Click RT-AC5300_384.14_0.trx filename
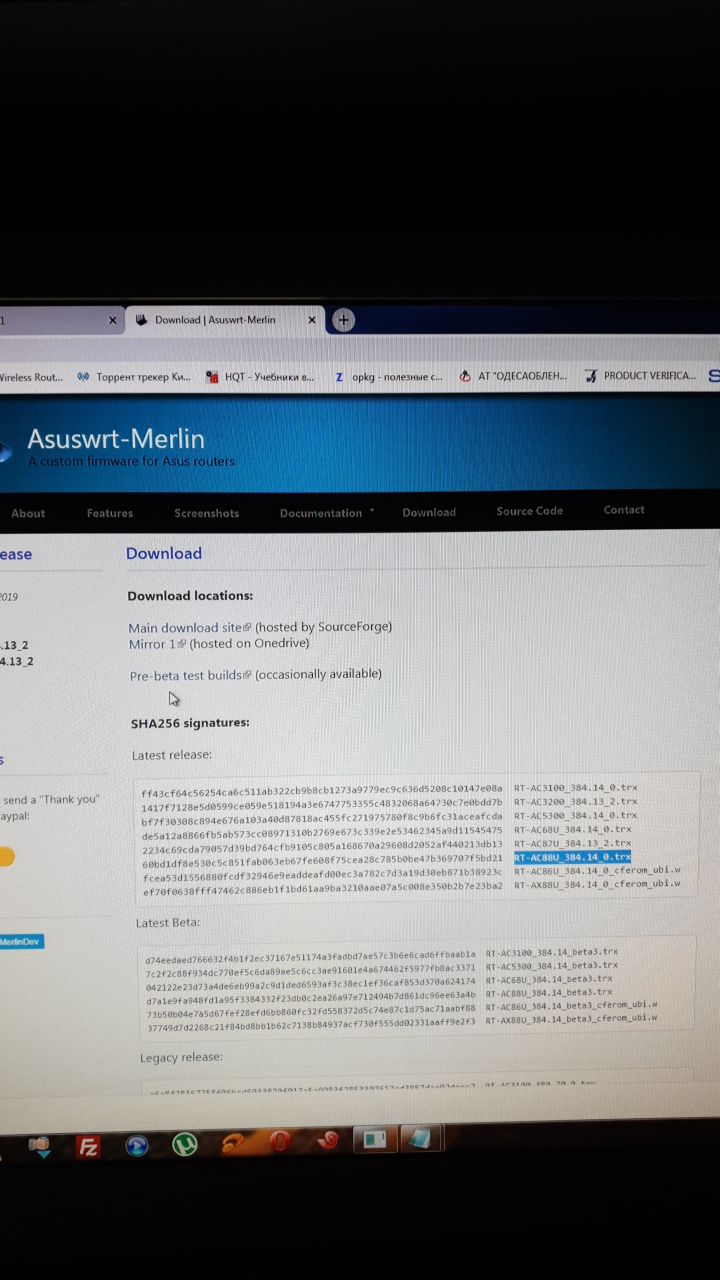The width and height of the screenshot is (720, 1280). [575, 816]
